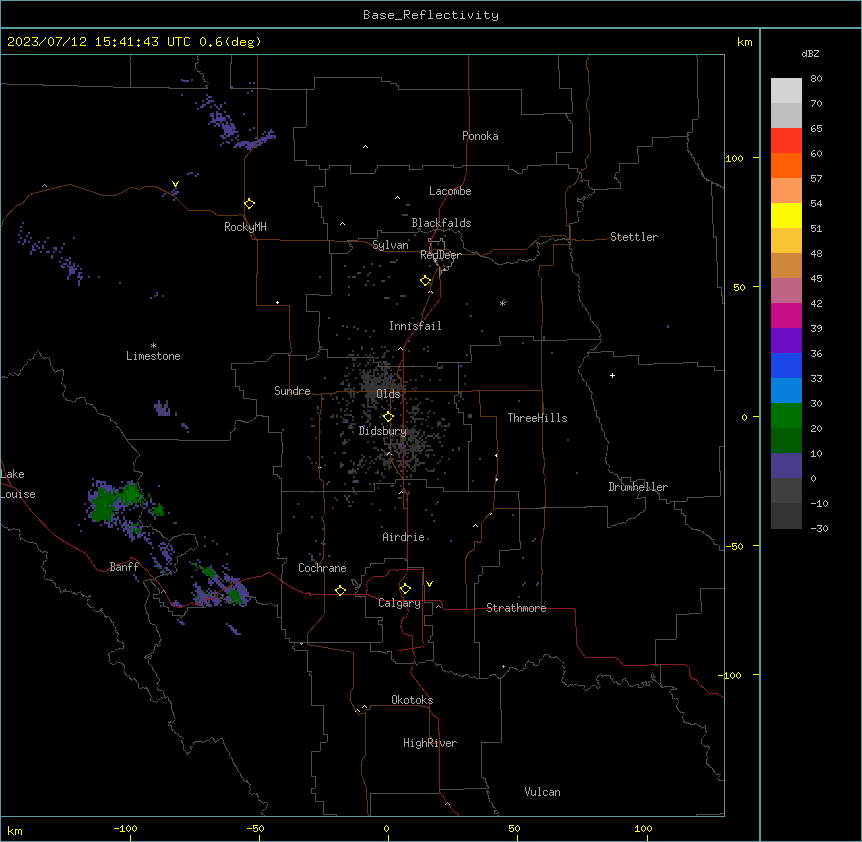Click the Sundre label
Viewport: 862px width, 842px height.
[x=292, y=391]
